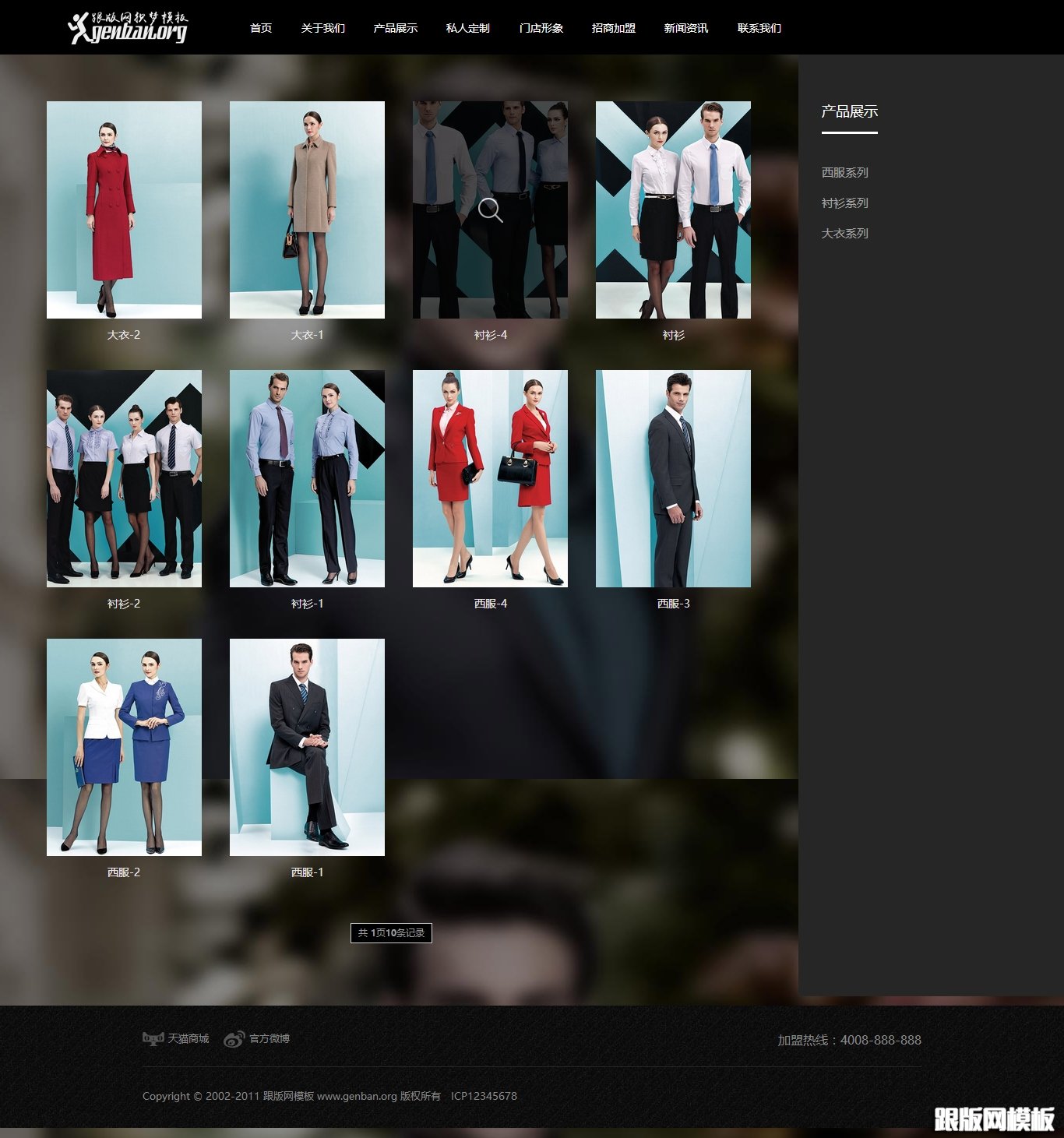Open the 衬衫-2 group of four thumbnail

click(124, 478)
